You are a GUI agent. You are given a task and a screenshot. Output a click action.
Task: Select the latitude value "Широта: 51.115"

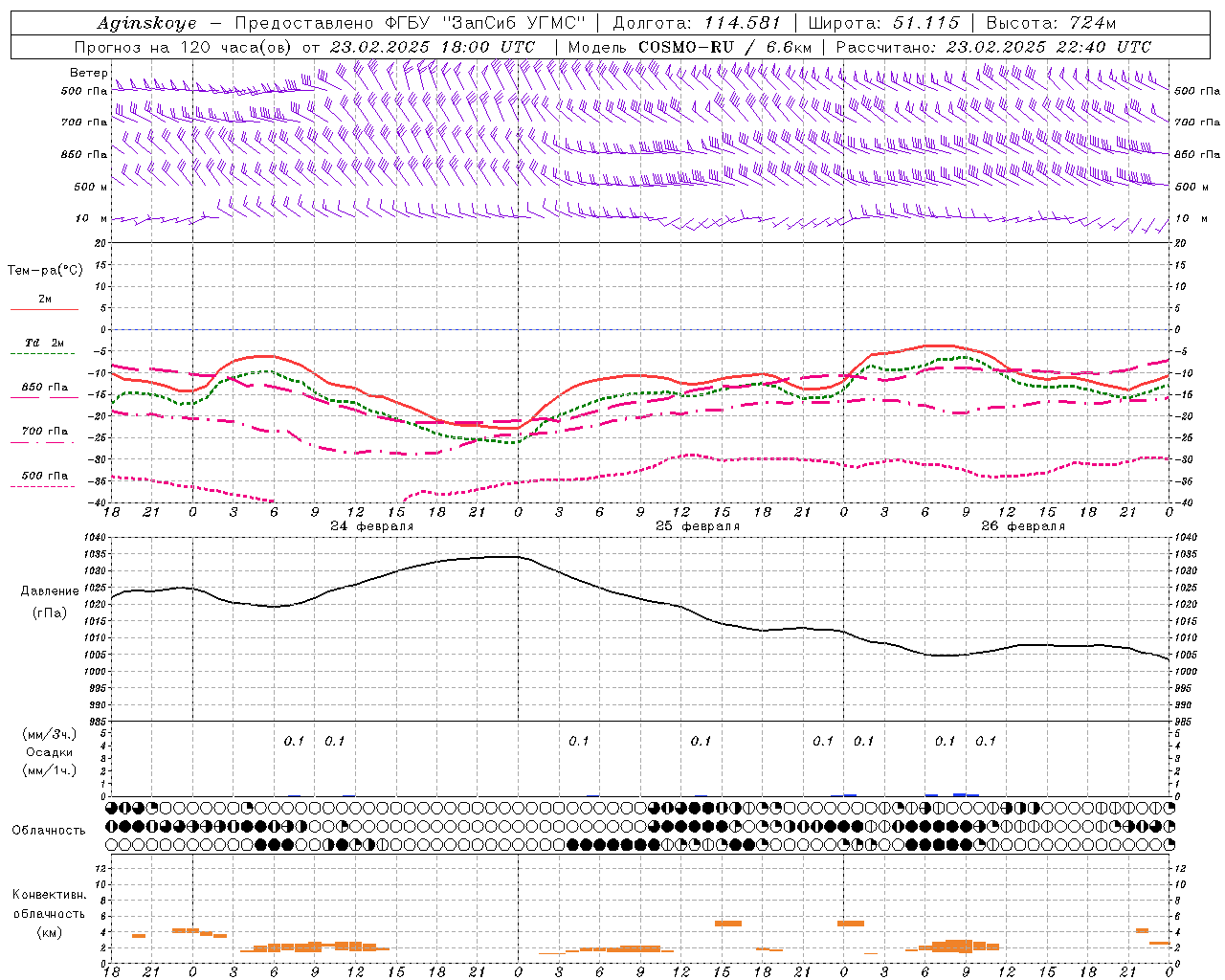(883, 23)
